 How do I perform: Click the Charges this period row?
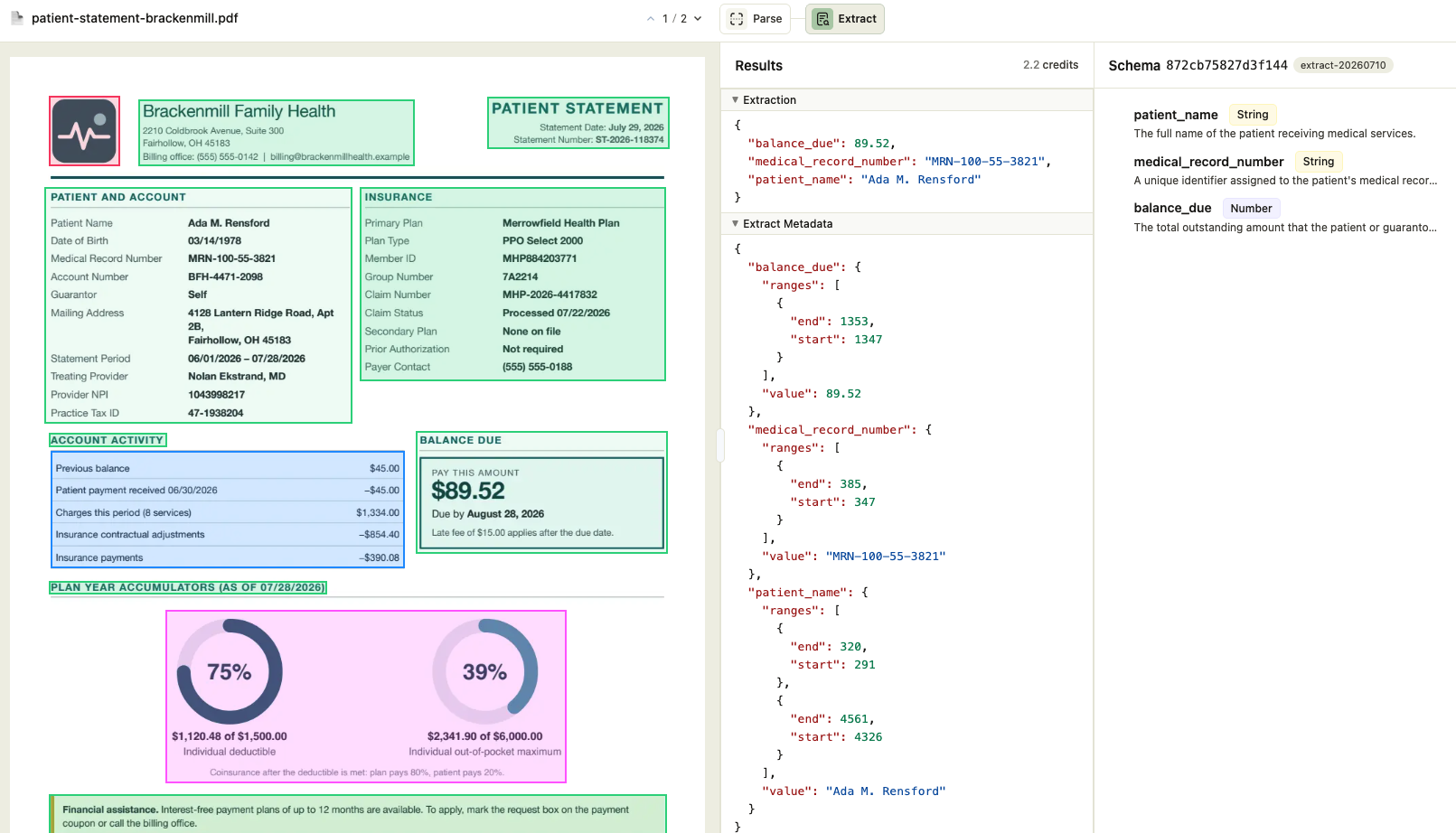click(228, 512)
